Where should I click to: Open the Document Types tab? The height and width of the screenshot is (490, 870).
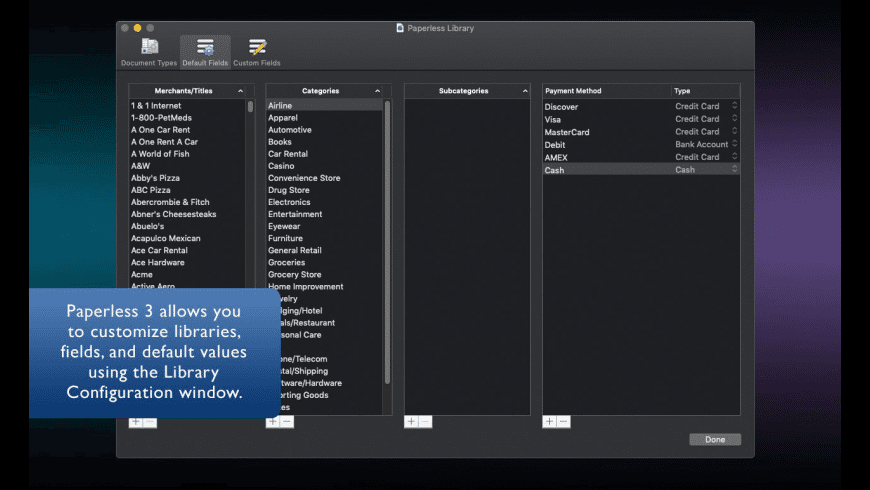pos(149,53)
